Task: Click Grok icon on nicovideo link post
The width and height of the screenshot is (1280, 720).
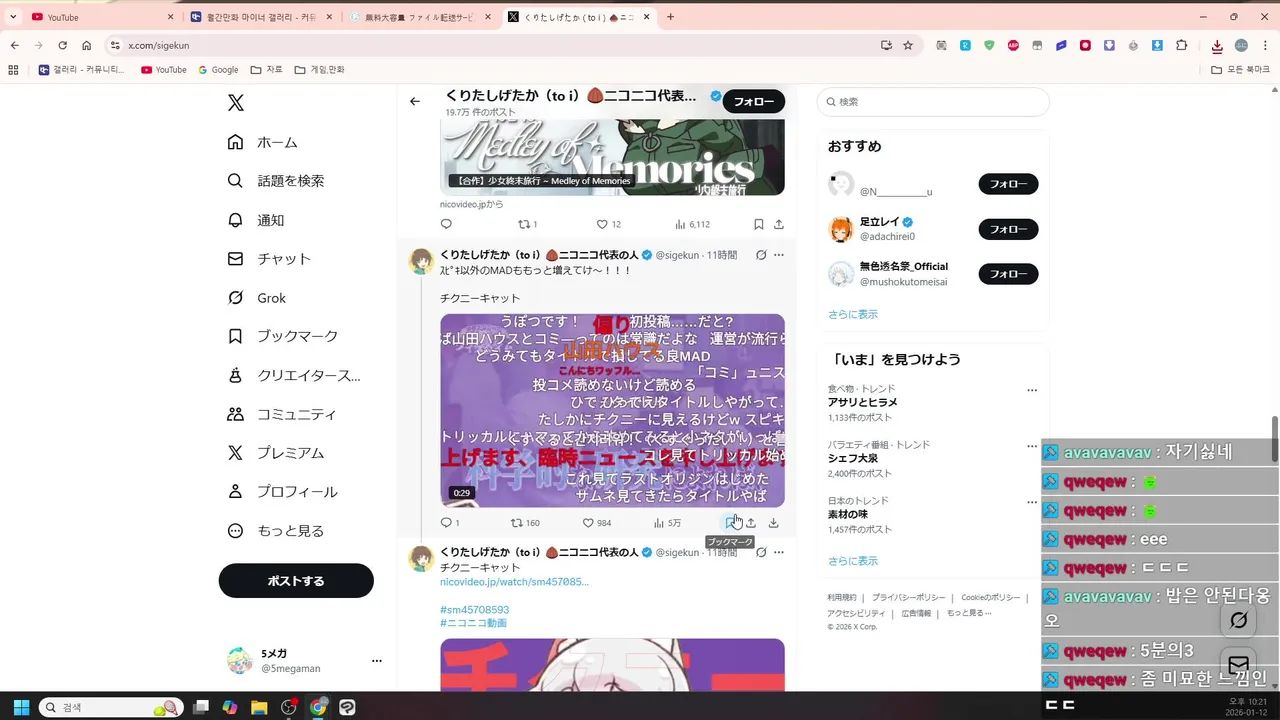Action: 761,552
